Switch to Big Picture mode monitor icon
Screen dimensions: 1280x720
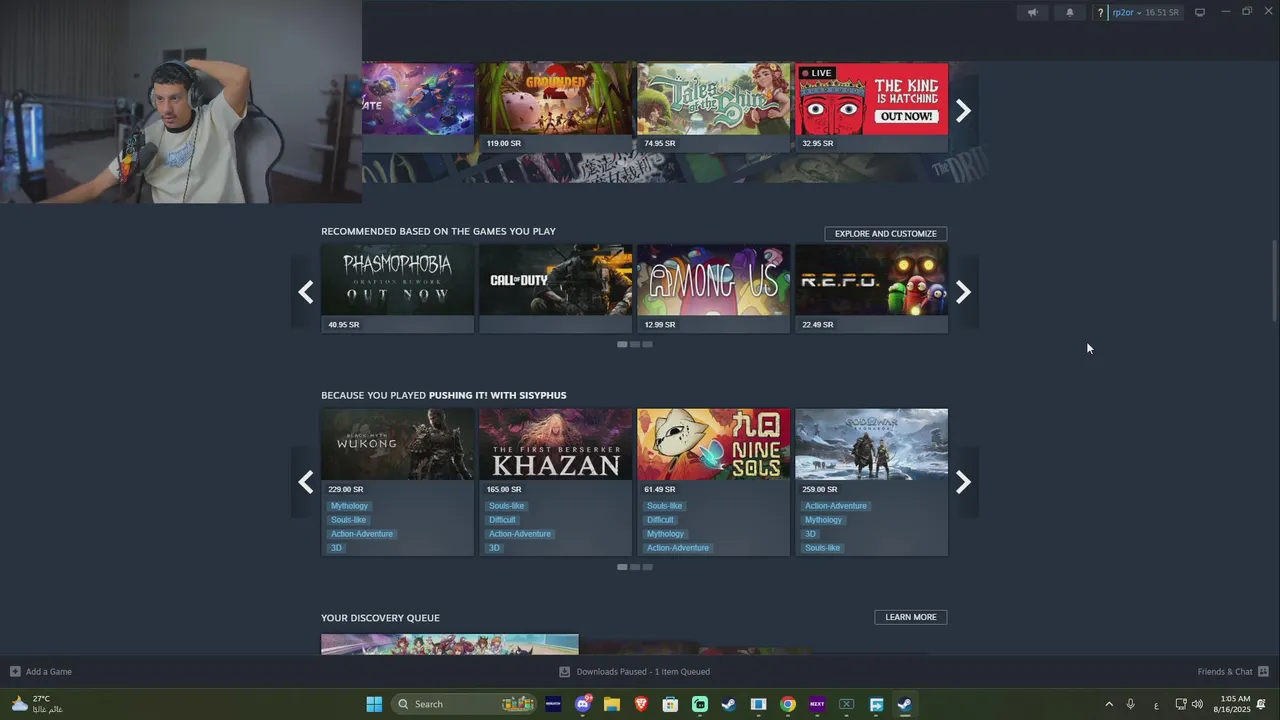click(1200, 12)
